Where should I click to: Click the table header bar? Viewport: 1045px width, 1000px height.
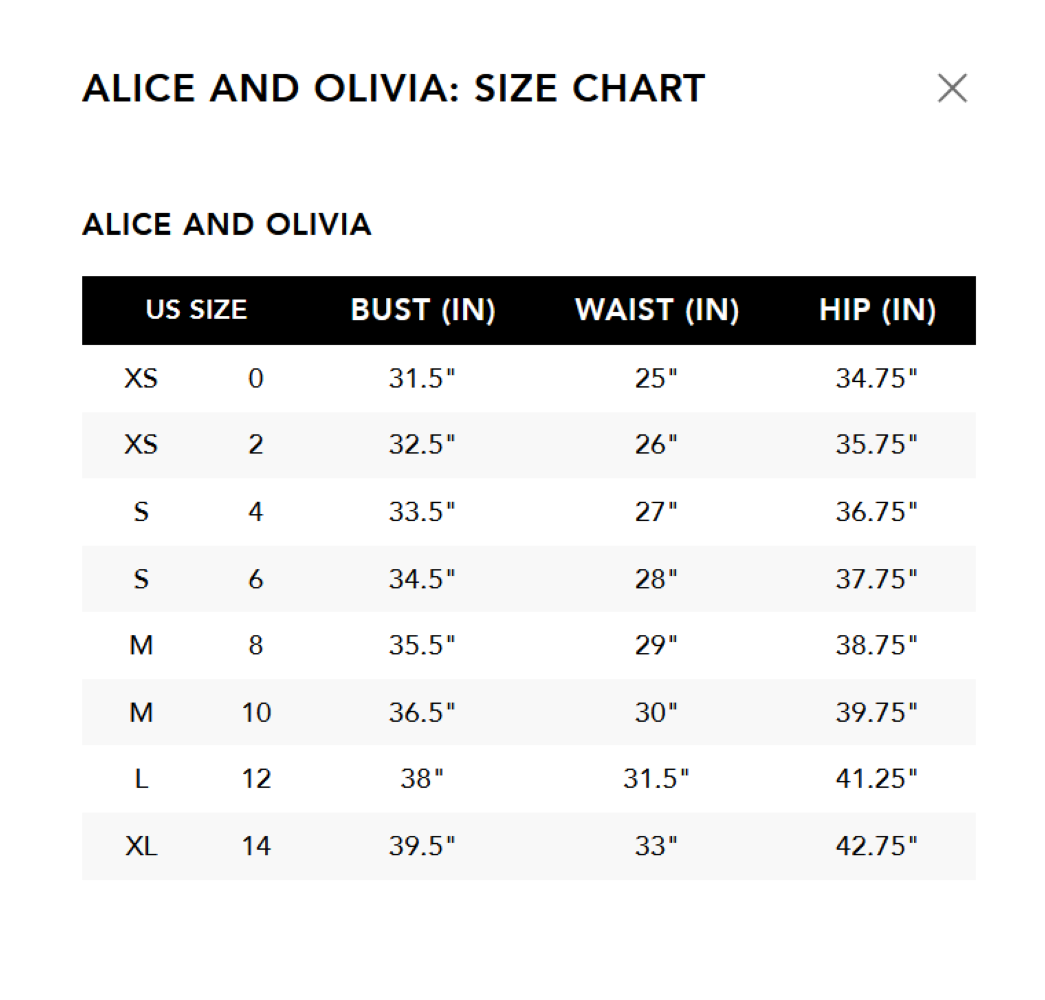528,310
